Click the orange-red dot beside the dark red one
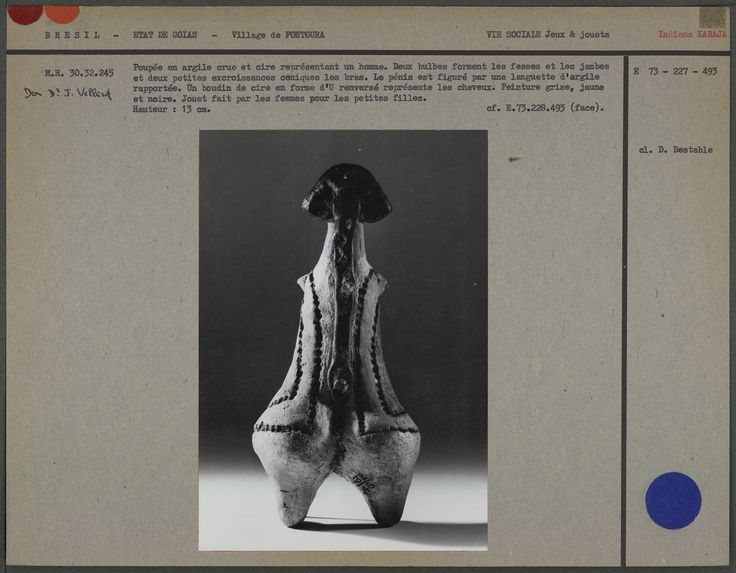This screenshot has height=573, width=736. [62, 12]
